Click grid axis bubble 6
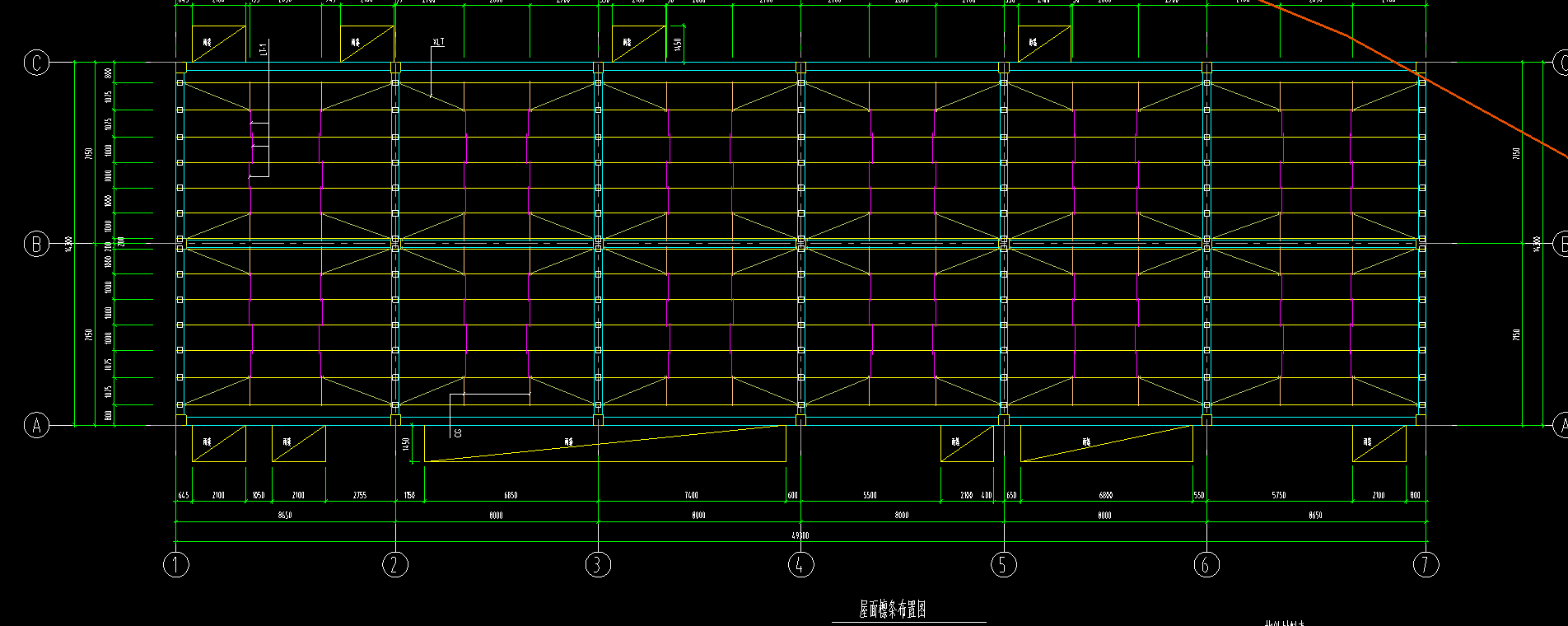Image resolution: width=1568 pixels, height=626 pixels. (1206, 565)
